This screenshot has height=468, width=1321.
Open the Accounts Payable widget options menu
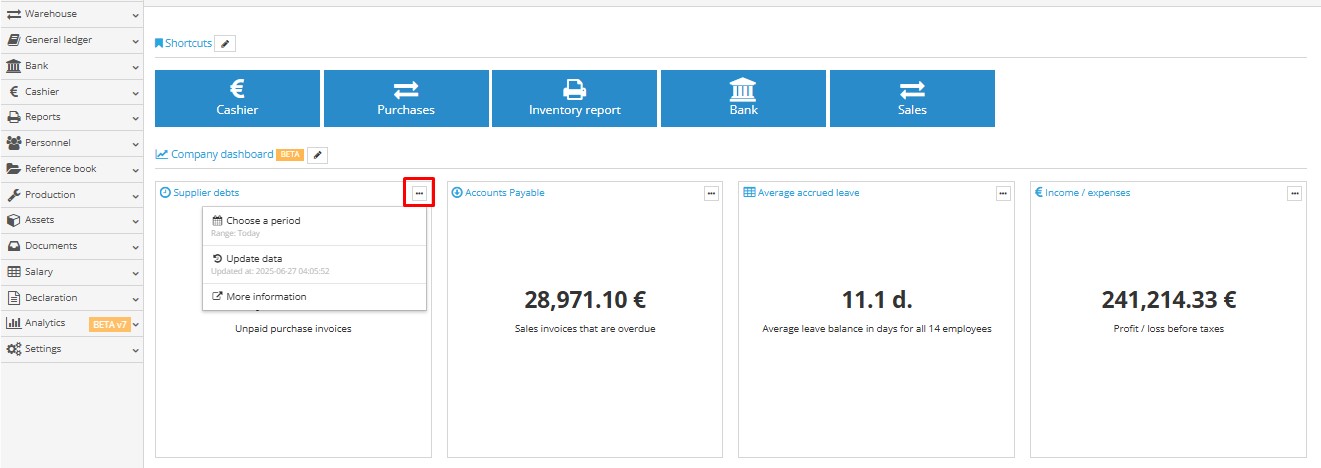point(711,194)
